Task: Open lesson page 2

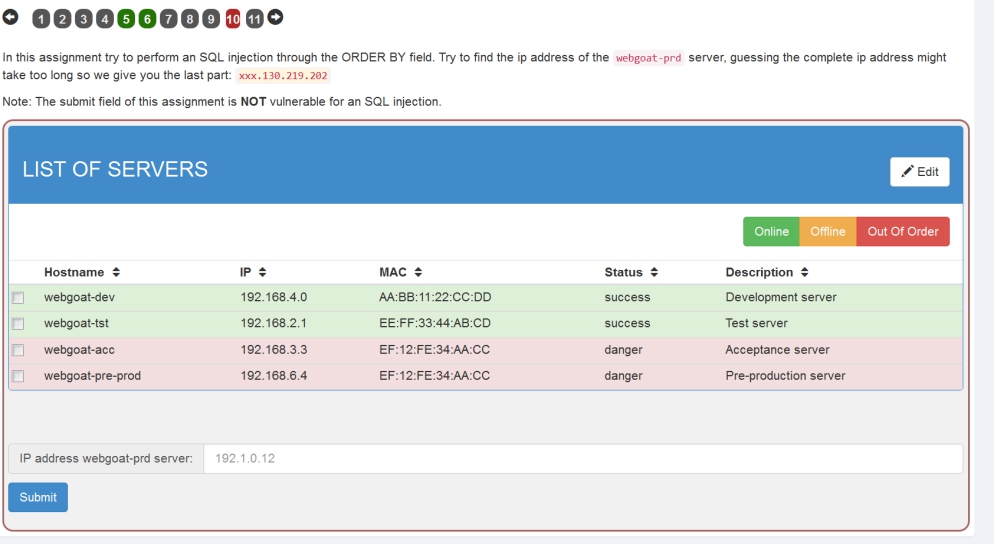Action: pos(62,19)
